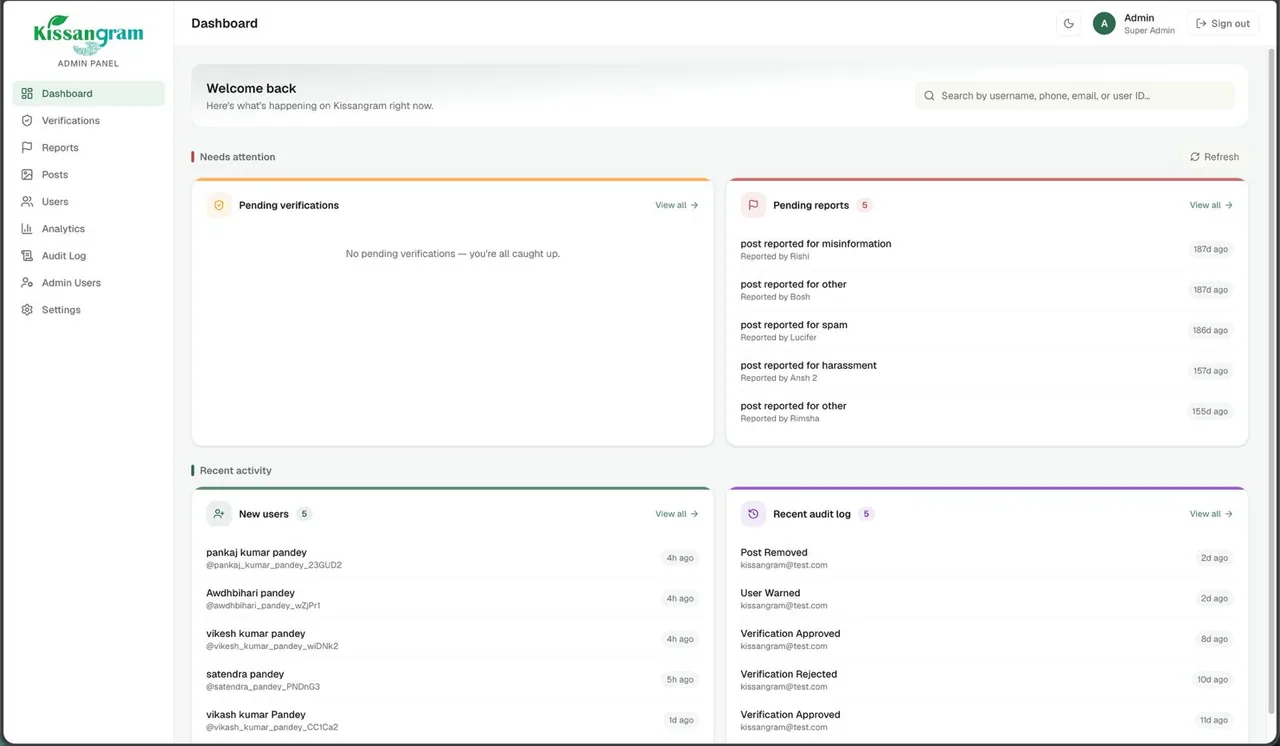
Task: View all pending reports
Action: (x=1211, y=205)
